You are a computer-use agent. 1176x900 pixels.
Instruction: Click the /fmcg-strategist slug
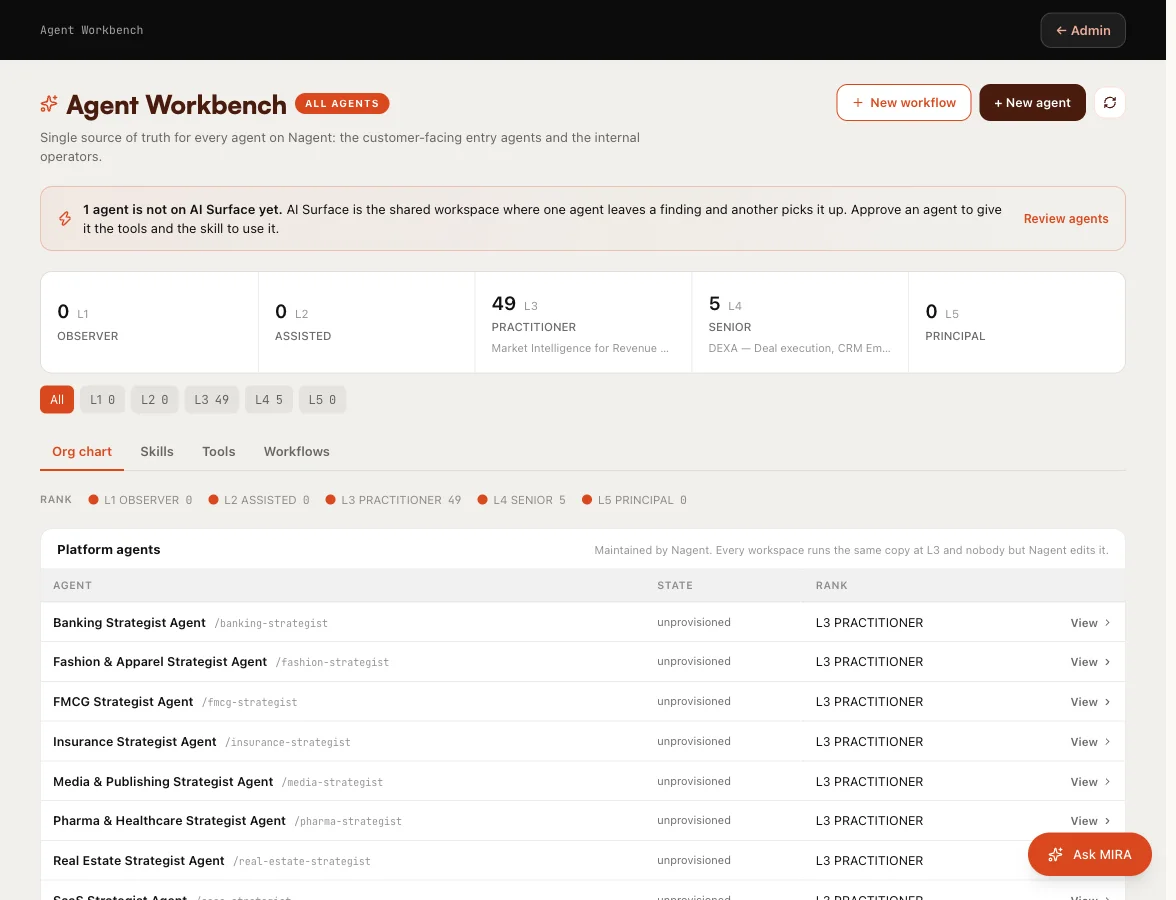pyautogui.click(x=250, y=702)
